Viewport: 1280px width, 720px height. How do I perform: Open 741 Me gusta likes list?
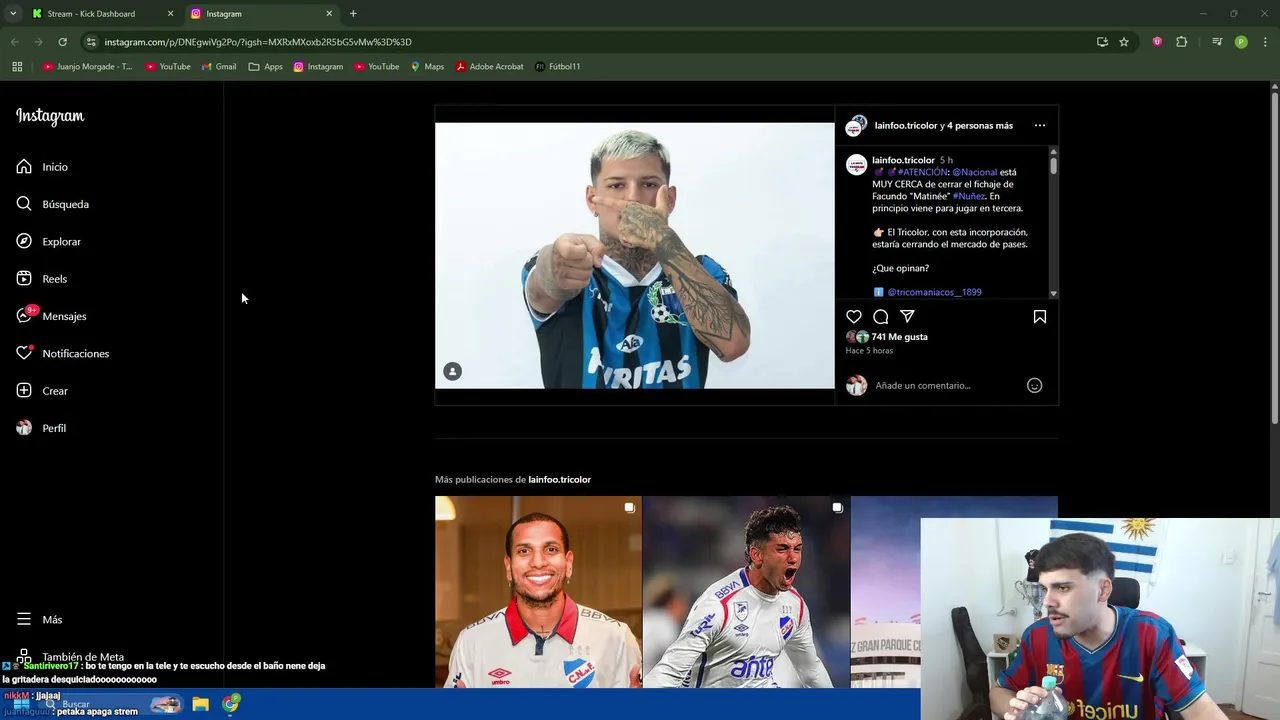900,337
